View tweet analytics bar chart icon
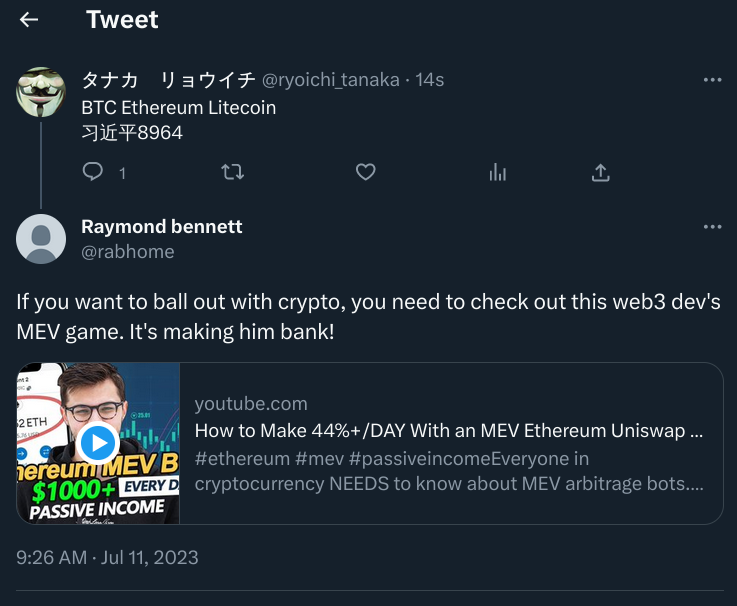 point(498,172)
